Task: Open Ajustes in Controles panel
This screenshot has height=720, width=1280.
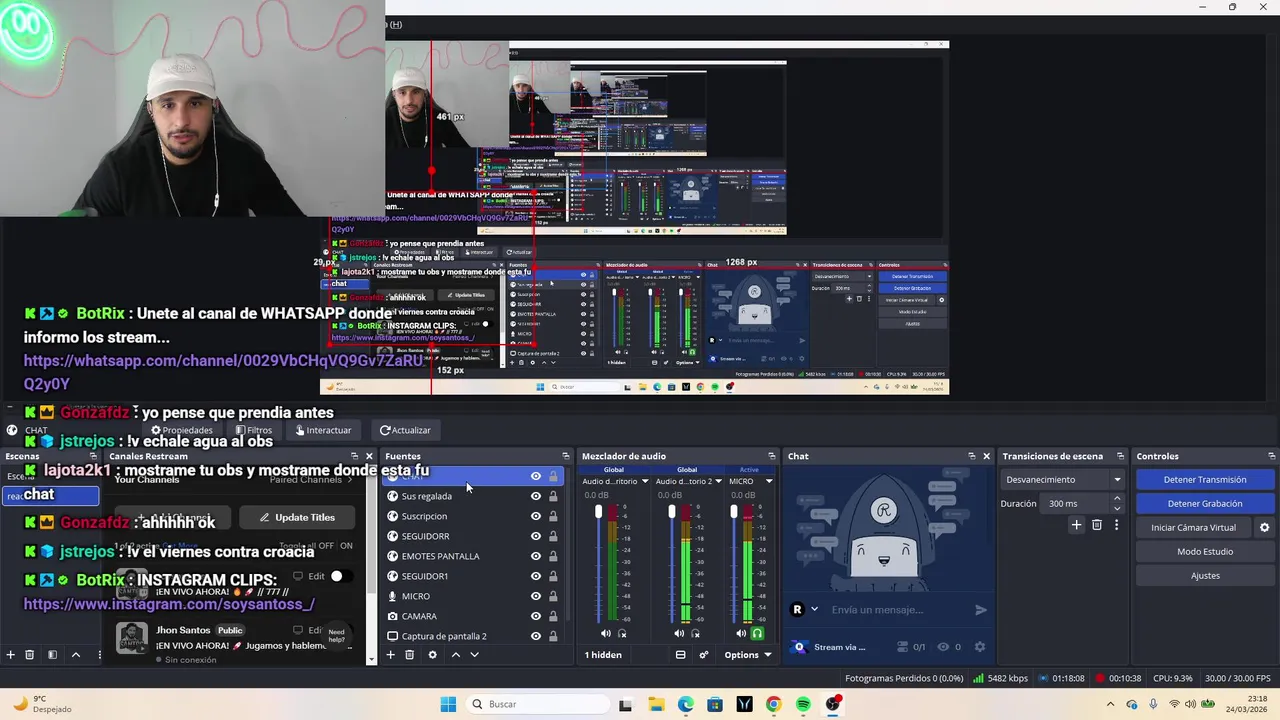Action: 1205,575
